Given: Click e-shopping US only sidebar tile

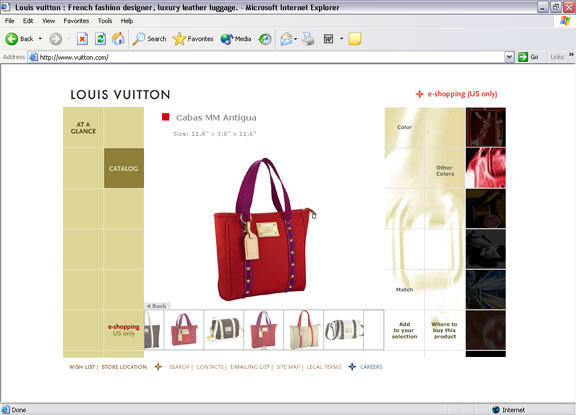Looking at the screenshot, I should tap(124, 330).
